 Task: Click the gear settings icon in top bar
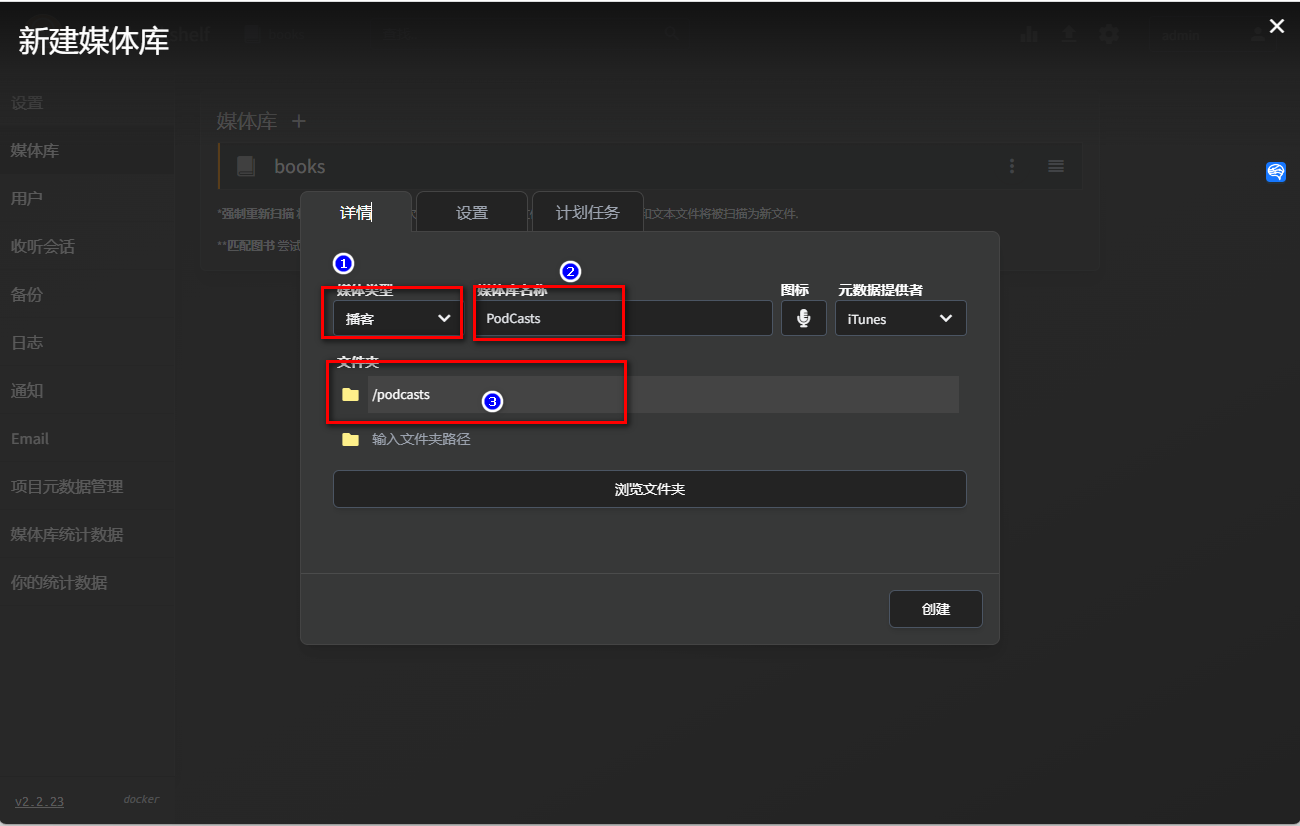pyautogui.click(x=1108, y=34)
